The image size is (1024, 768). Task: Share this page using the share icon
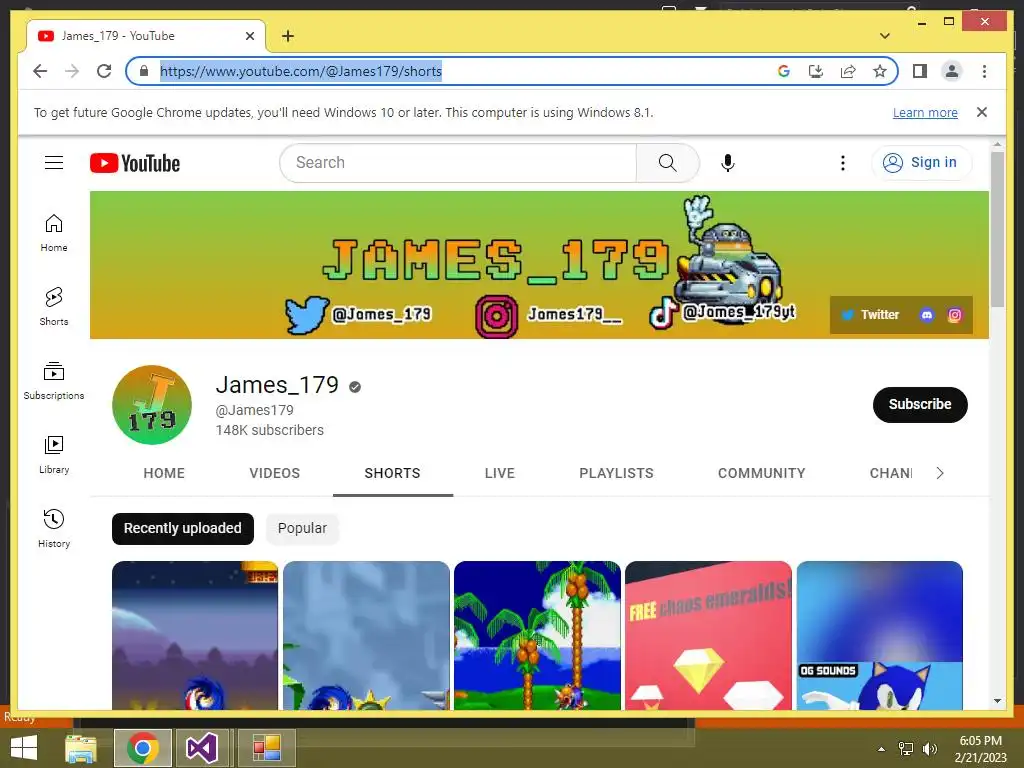point(848,71)
